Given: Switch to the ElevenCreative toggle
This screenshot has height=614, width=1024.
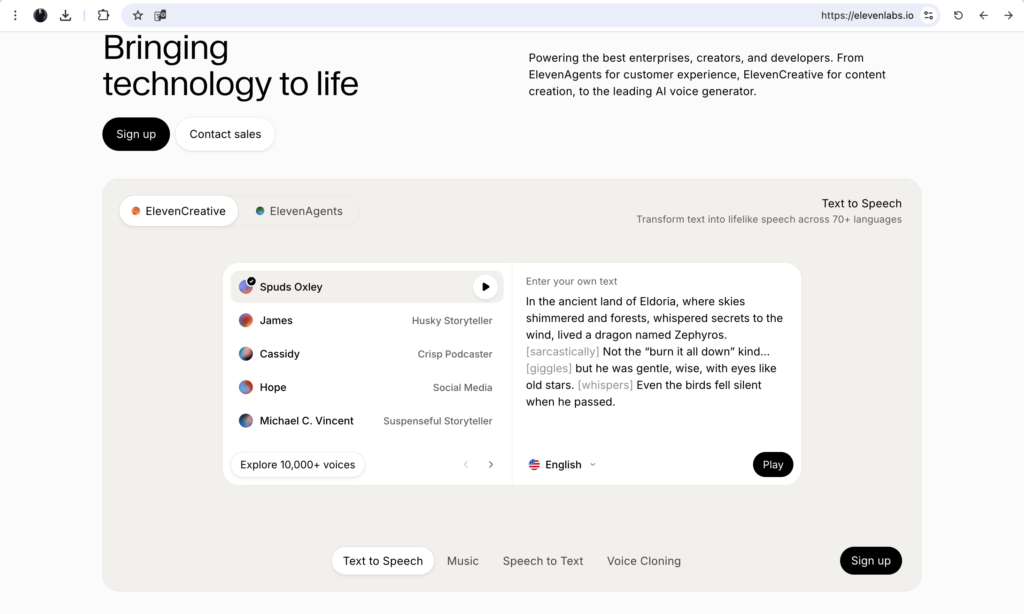Looking at the screenshot, I should 179,211.
